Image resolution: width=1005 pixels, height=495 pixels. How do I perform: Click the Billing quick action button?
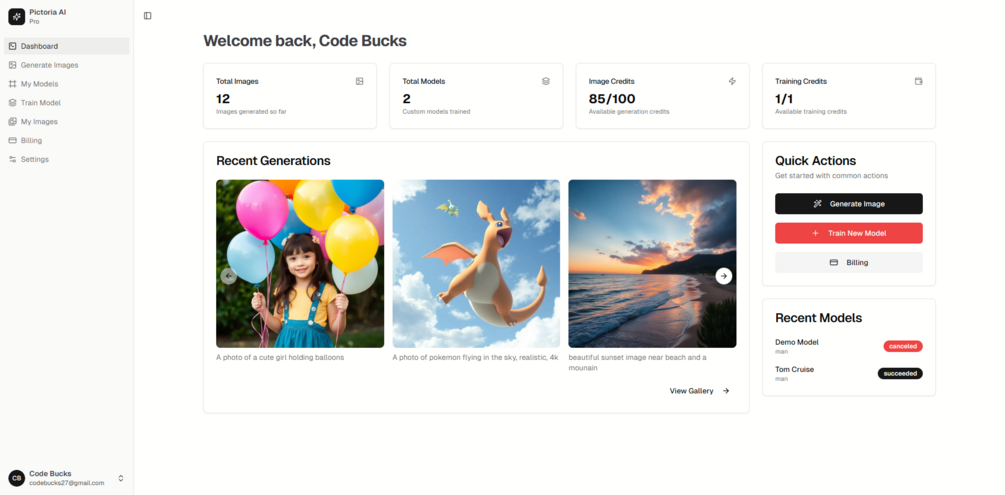(x=849, y=263)
